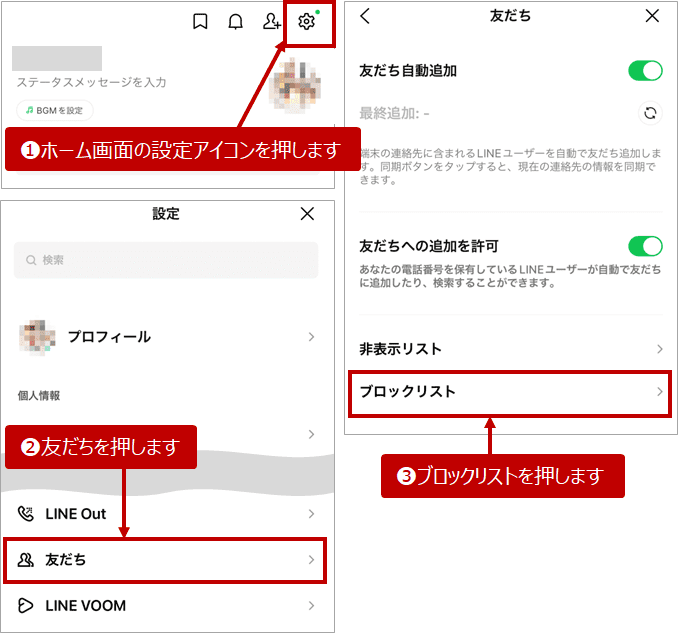
Task: Tap the magnifier icon in search field
Action: click(x=31, y=260)
